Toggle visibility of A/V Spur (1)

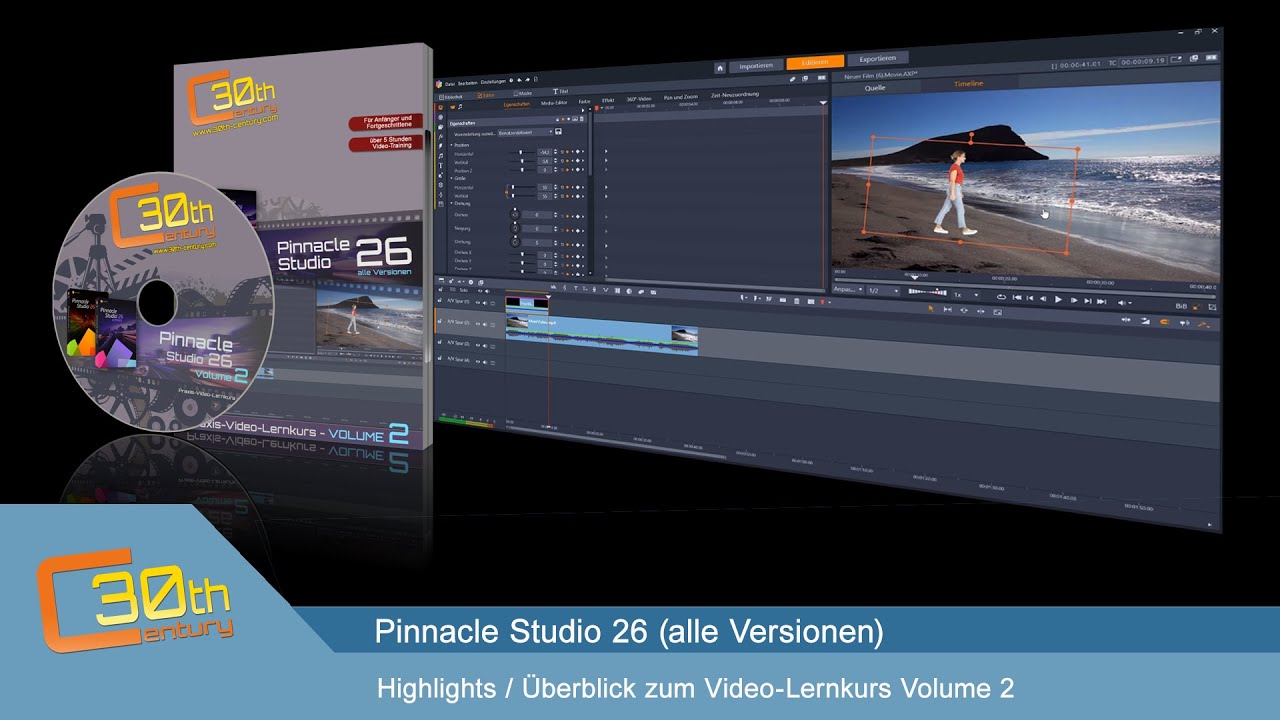pos(478,302)
